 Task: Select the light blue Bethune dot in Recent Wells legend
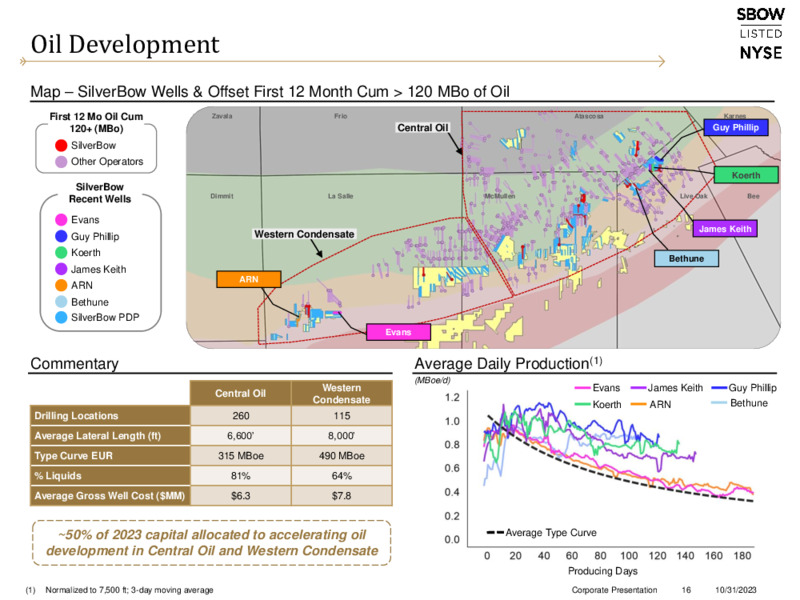61,302
